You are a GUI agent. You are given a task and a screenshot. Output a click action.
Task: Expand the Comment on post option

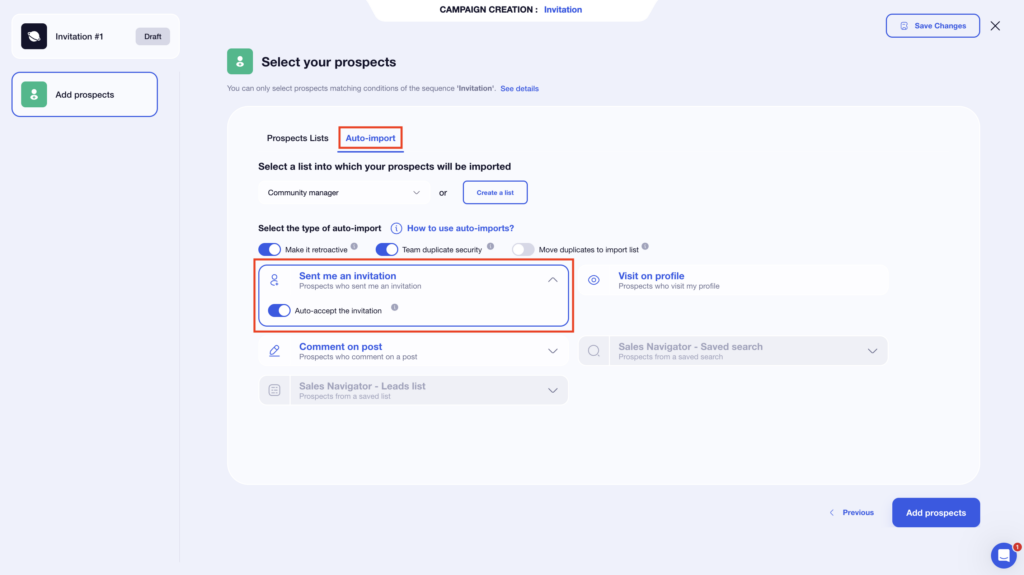click(x=553, y=351)
